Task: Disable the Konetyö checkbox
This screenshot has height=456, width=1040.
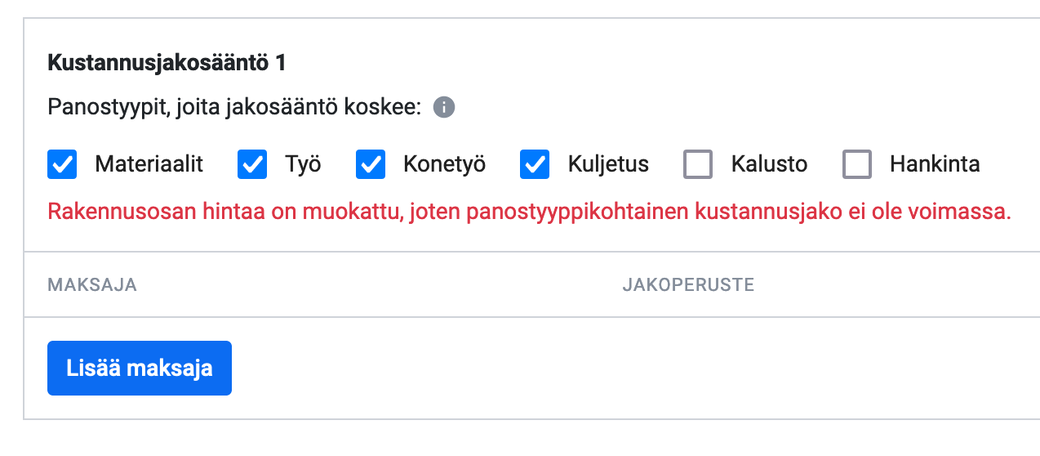Action: [x=371, y=164]
